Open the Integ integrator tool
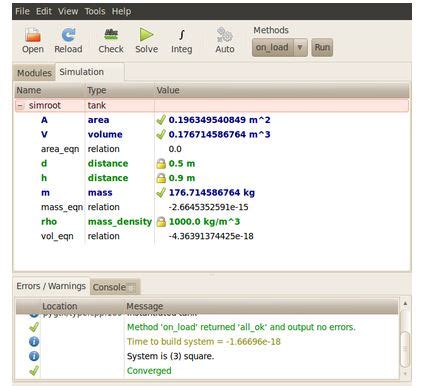Viewport: 424px width, 386px height. [182, 40]
